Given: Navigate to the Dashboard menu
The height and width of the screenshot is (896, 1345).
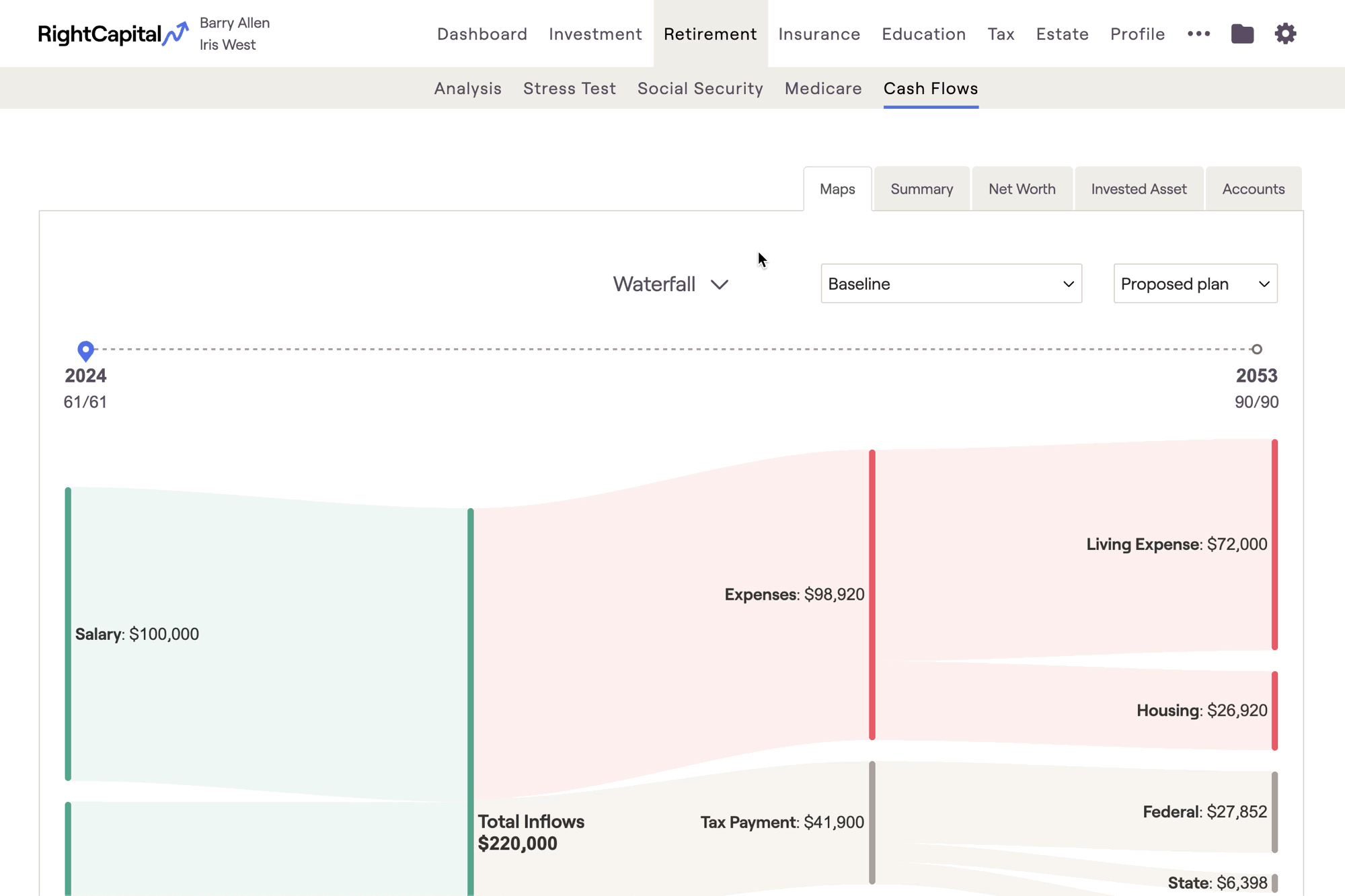Looking at the screenshot, I should 482,34.
